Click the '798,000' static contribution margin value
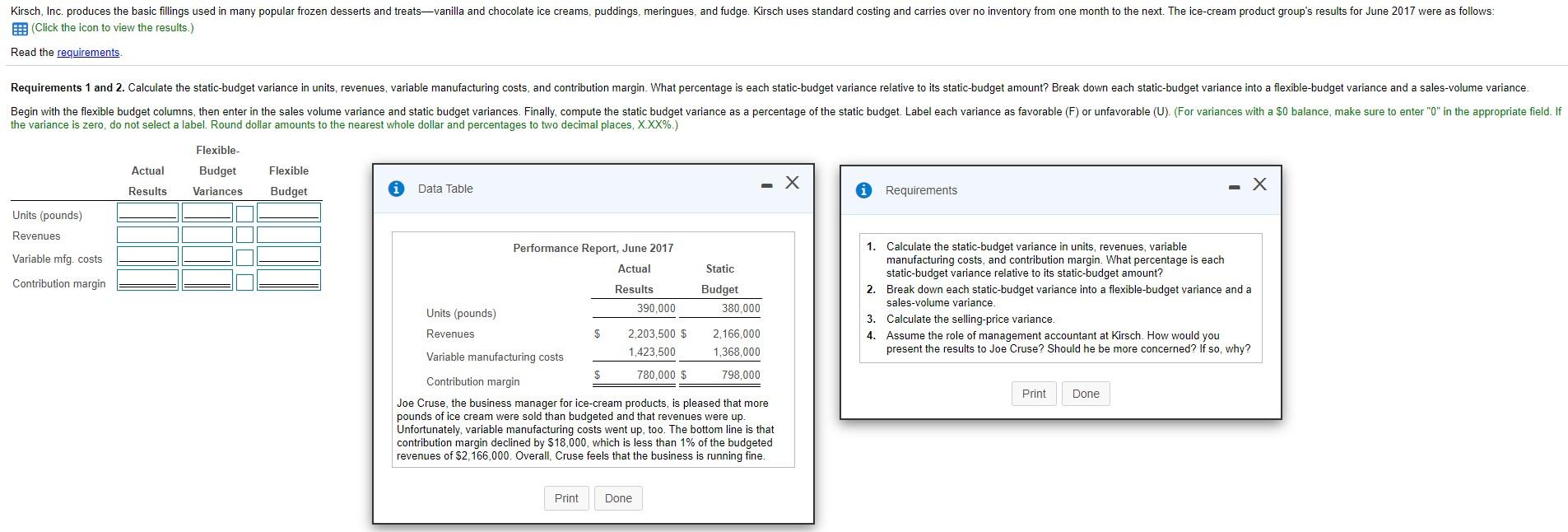Viewport: 1568px width, 532px height. 741,375
